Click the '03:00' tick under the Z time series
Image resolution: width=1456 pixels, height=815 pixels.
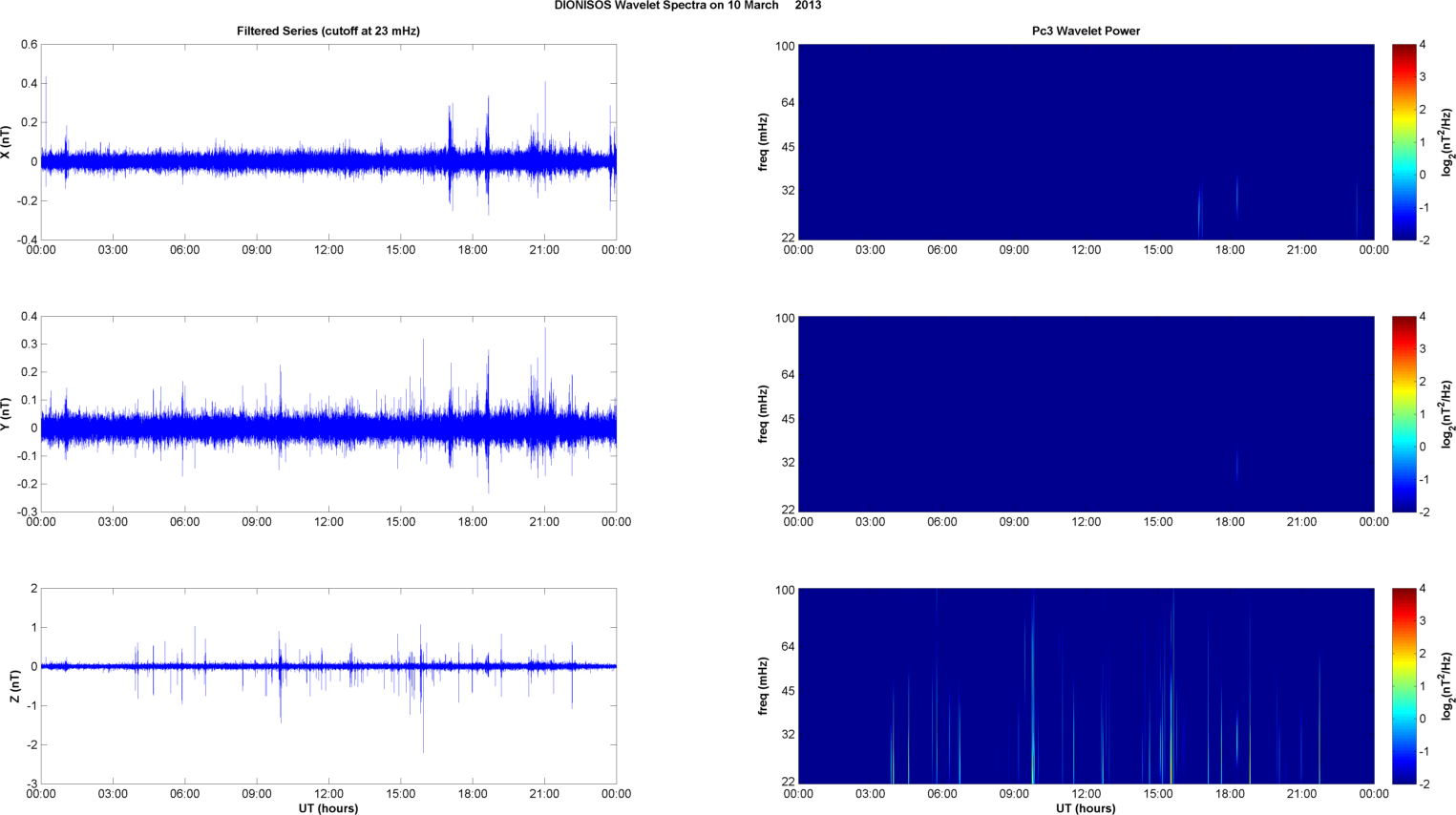click(113, 794)
